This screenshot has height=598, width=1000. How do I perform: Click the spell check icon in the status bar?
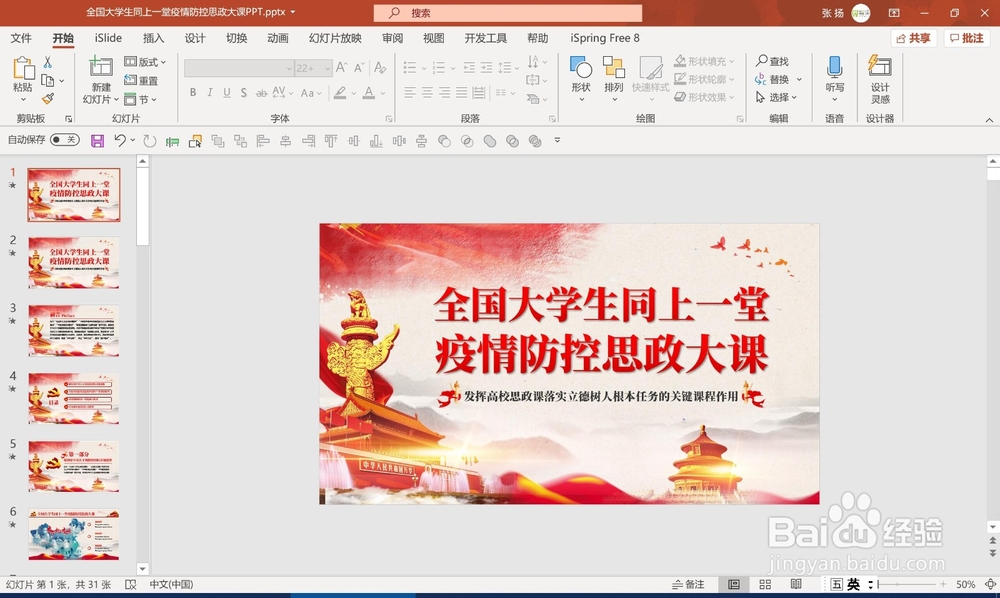tap(131, 585)
